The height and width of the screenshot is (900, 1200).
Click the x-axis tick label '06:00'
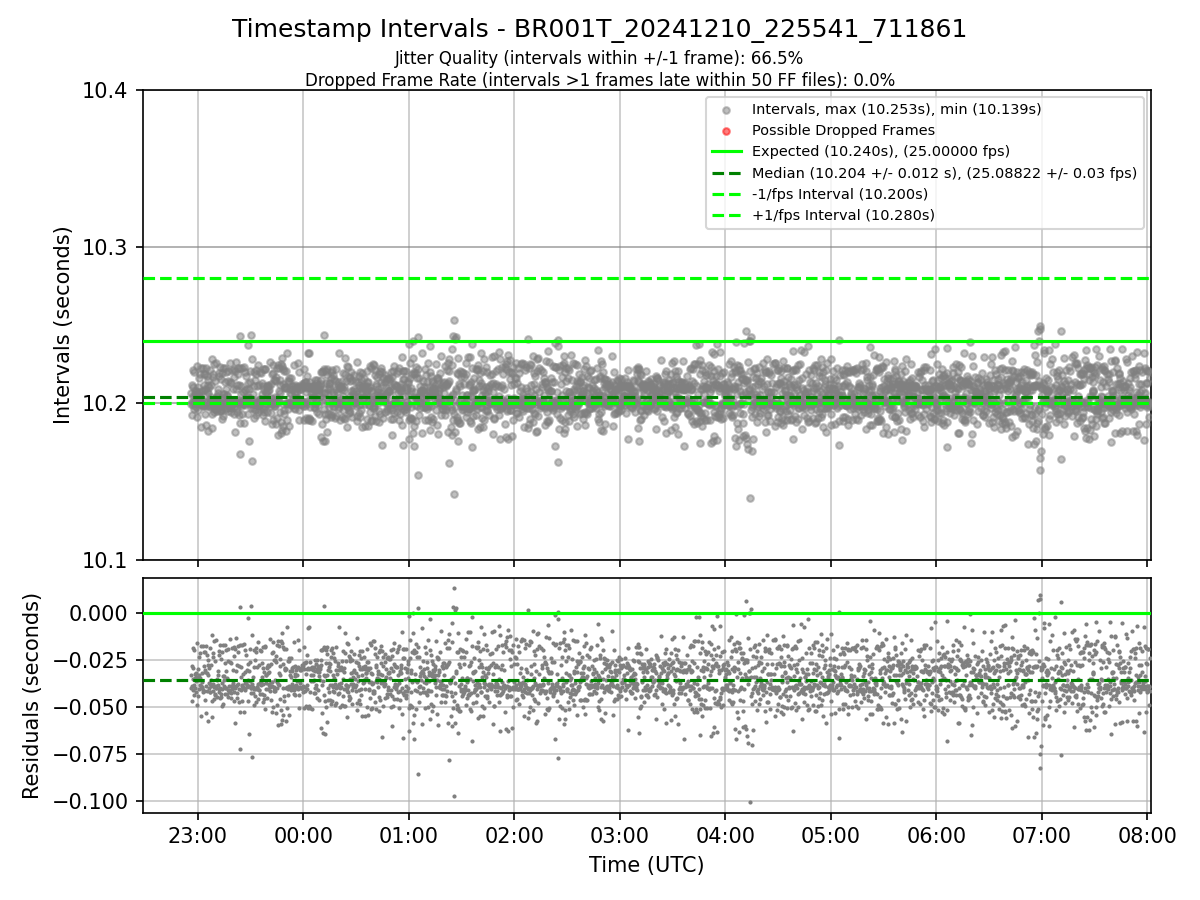tap(936, 834)
